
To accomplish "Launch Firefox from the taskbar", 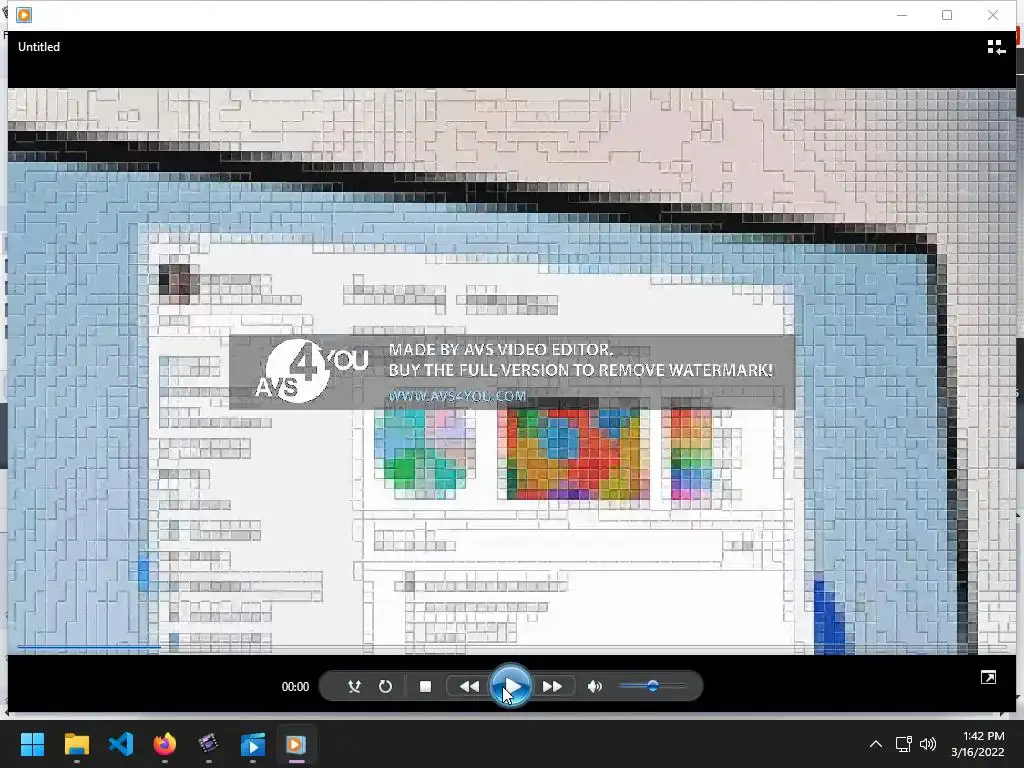I will (x=165, y=744).
